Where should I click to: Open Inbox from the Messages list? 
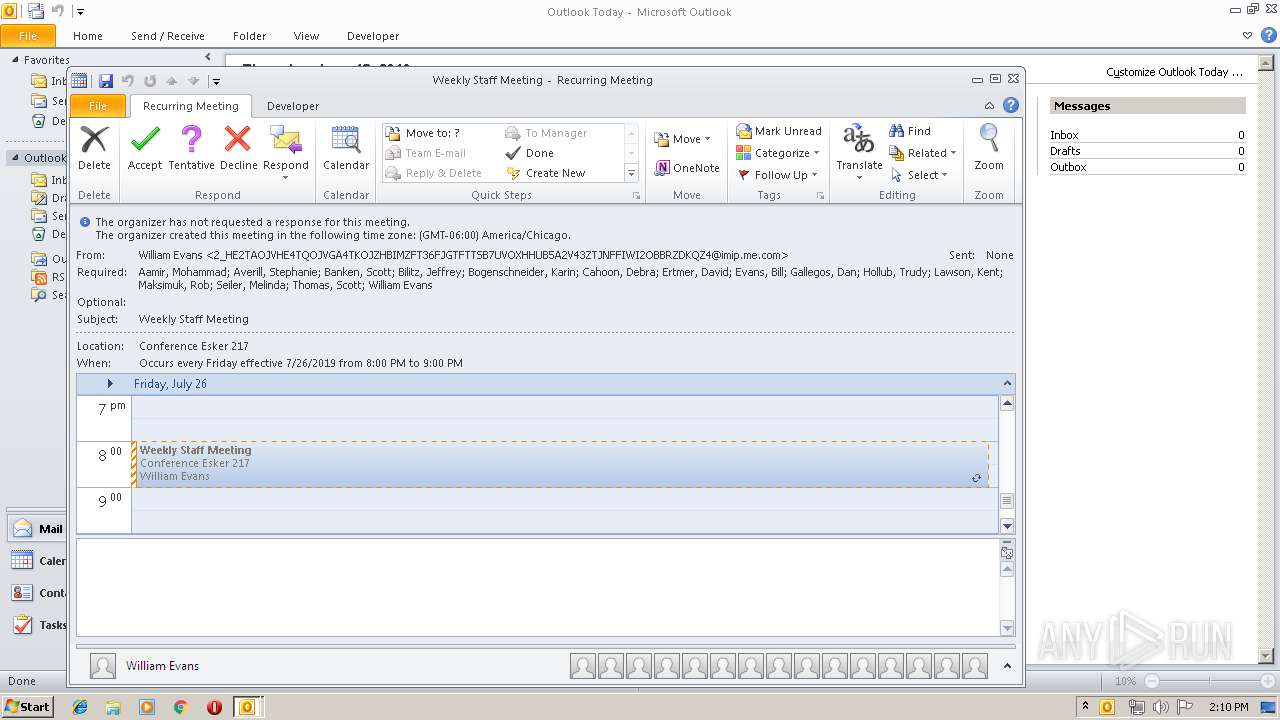[x=1064, y=135]
